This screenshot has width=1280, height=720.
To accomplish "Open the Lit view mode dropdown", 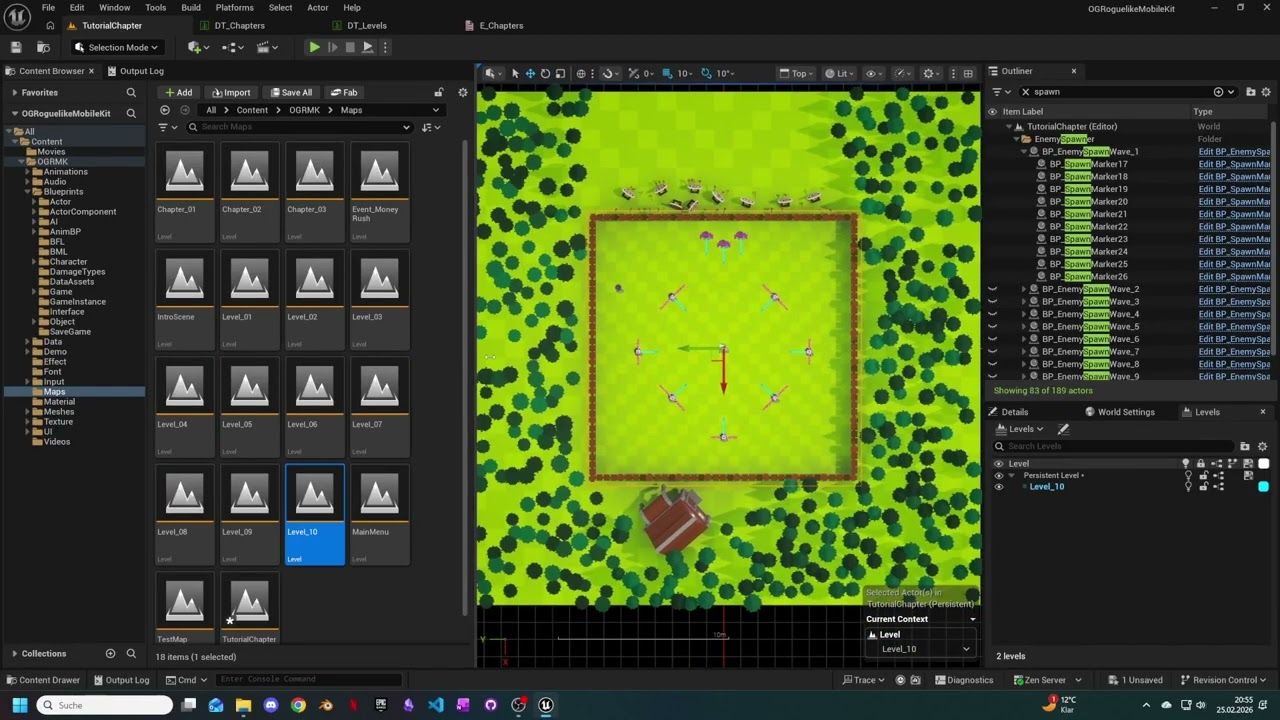I will coord(840,73).
